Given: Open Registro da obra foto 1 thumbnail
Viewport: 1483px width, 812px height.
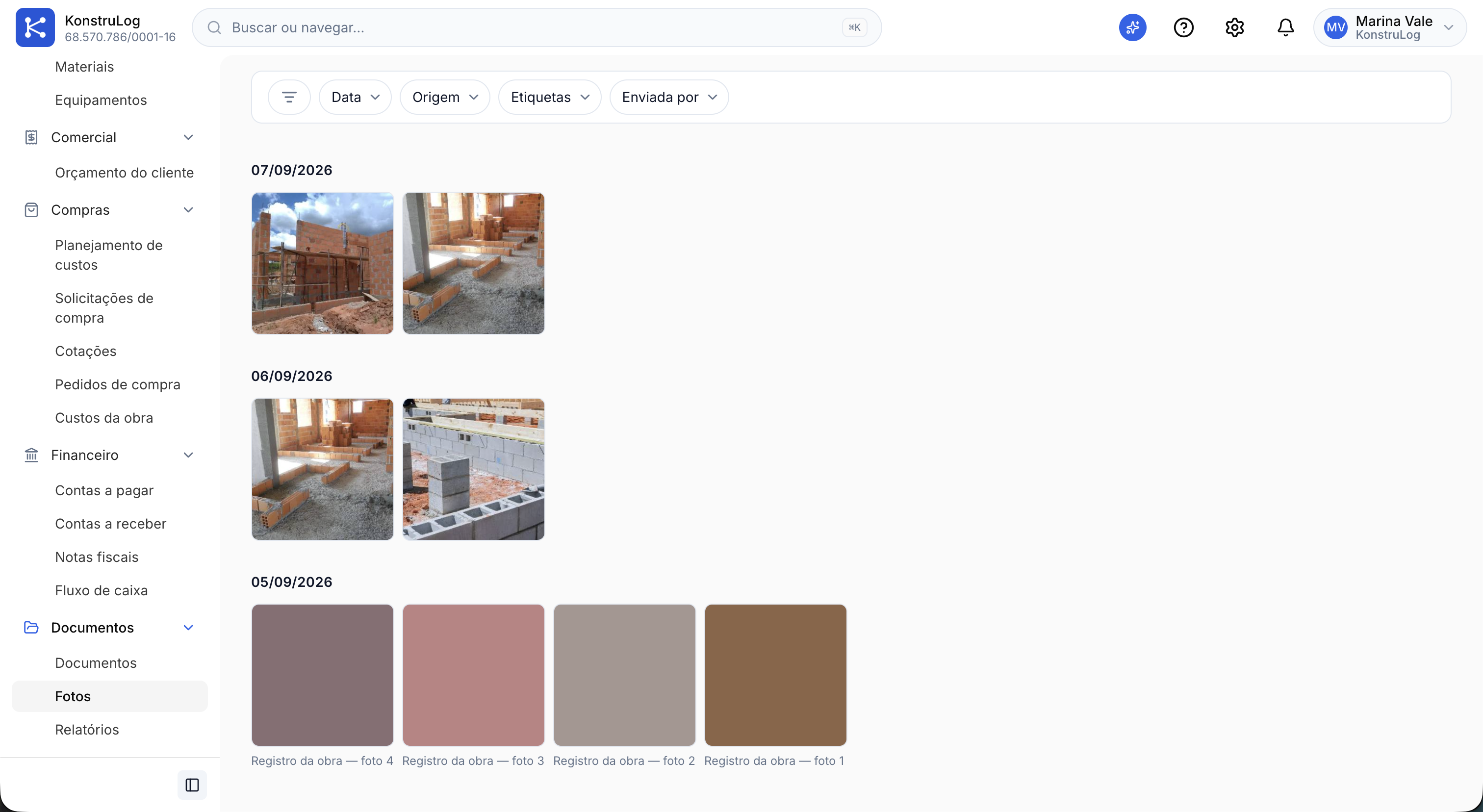Looking at the screenshot, I should (x=775, y=675).
